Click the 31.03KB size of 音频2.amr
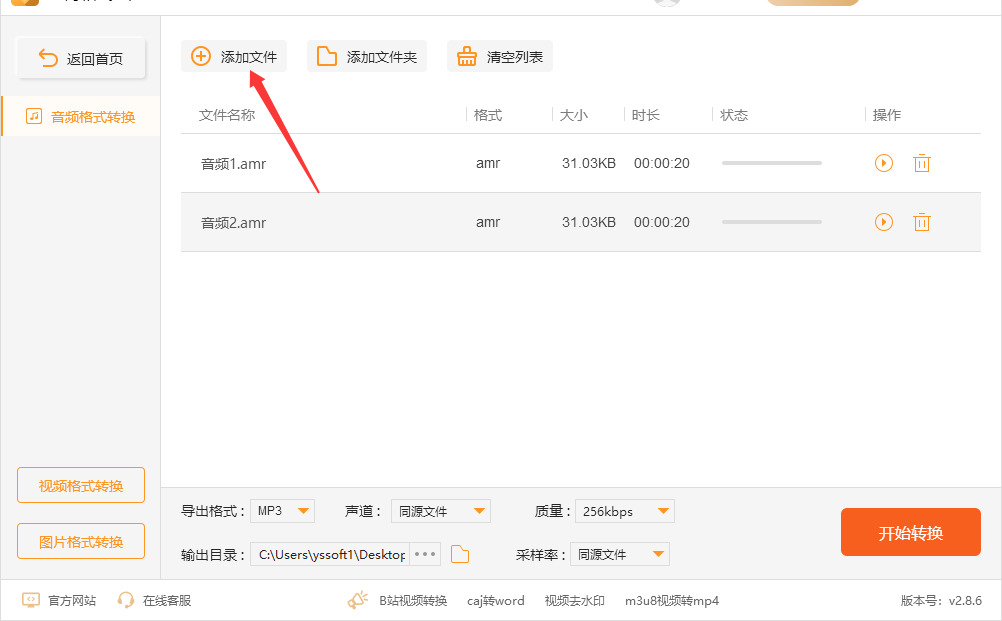Screen dimensions: 1002x621 tap(589, 222)
